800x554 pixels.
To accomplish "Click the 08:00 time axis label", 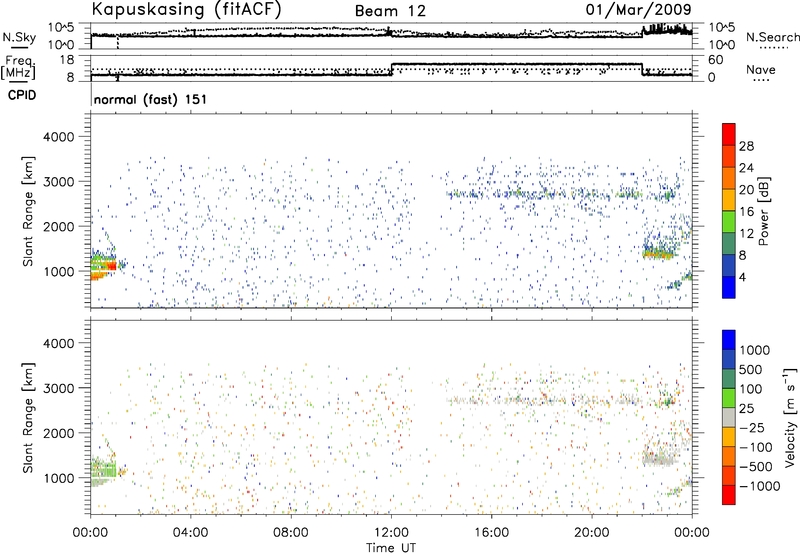I will pyautogui.click(x=291, y=533).
